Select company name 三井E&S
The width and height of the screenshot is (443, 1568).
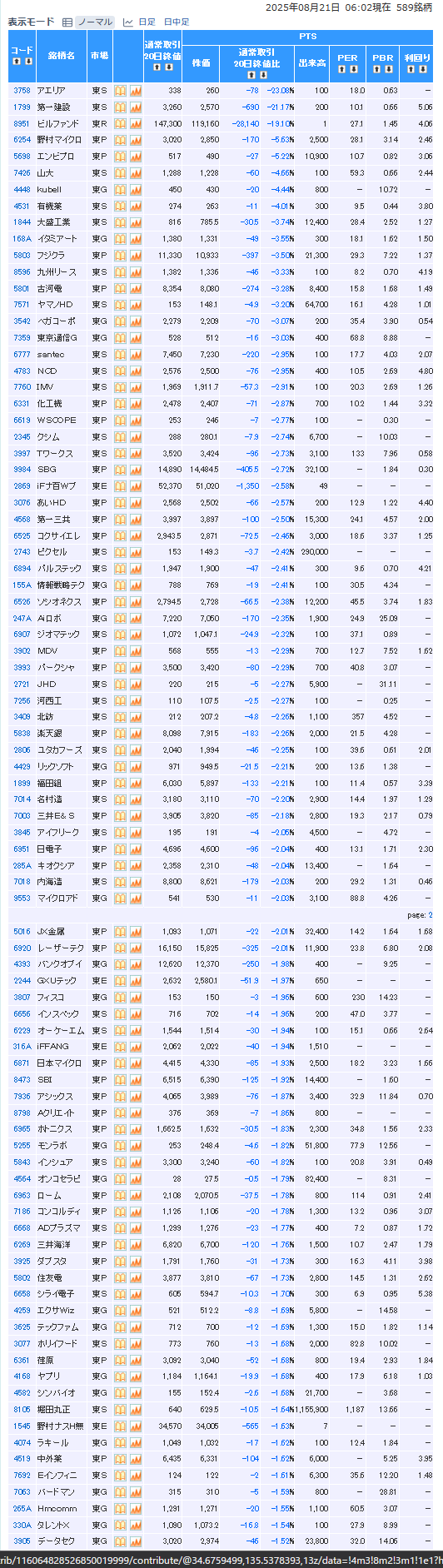pos(56,816)
